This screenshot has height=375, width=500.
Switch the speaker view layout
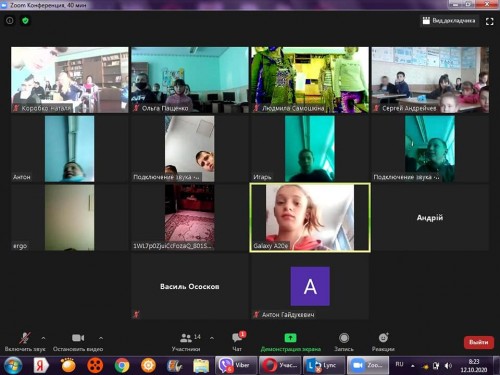pyautogui.click(x=449, y=21)
